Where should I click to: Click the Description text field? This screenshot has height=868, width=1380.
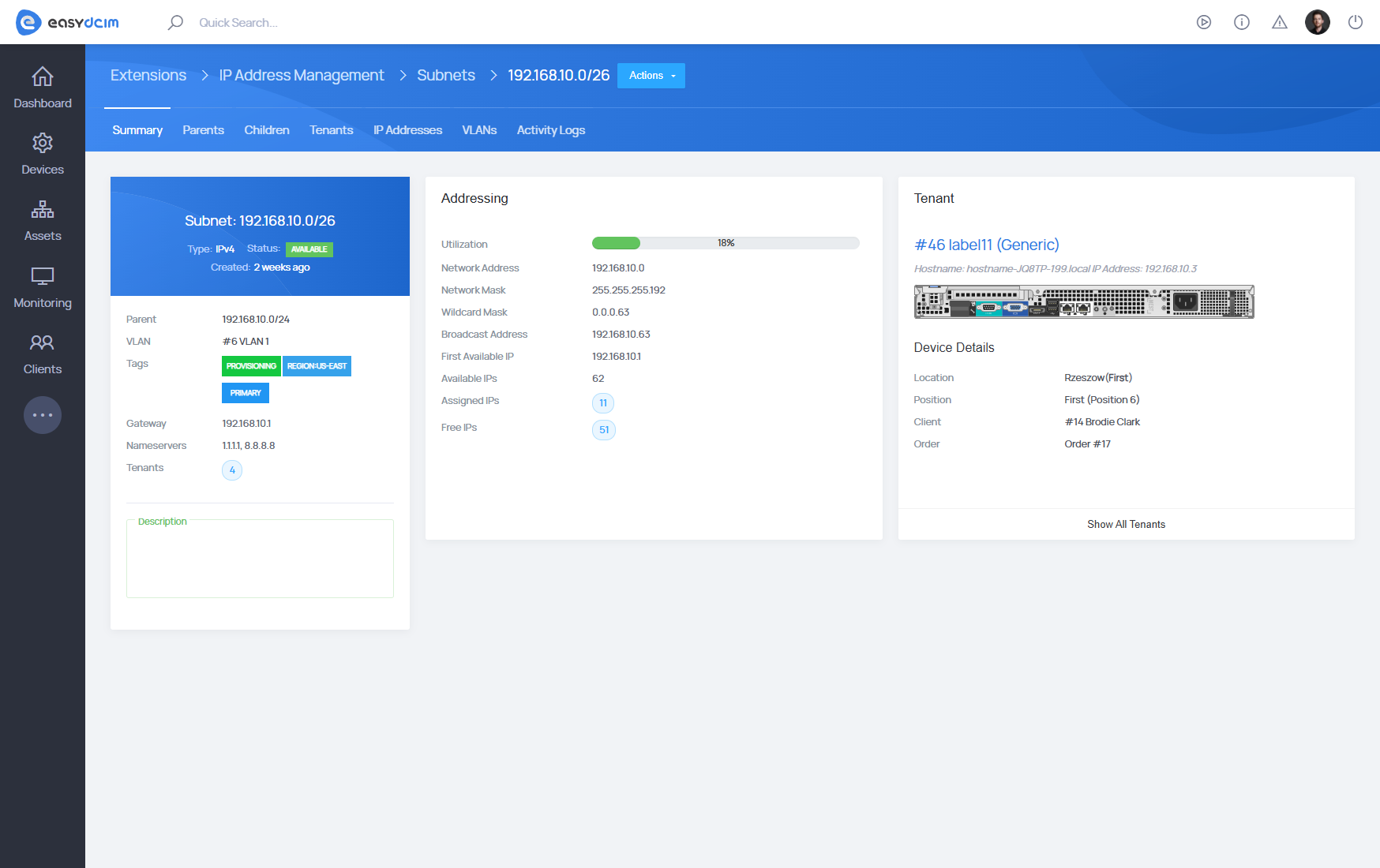tap(260, 560)
